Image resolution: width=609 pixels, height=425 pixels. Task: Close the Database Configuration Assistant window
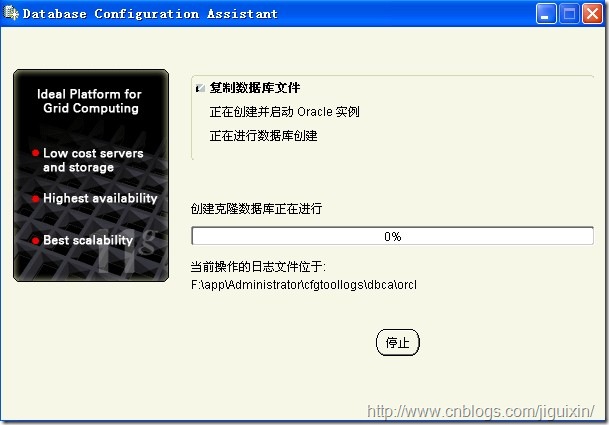coord(592,14)
